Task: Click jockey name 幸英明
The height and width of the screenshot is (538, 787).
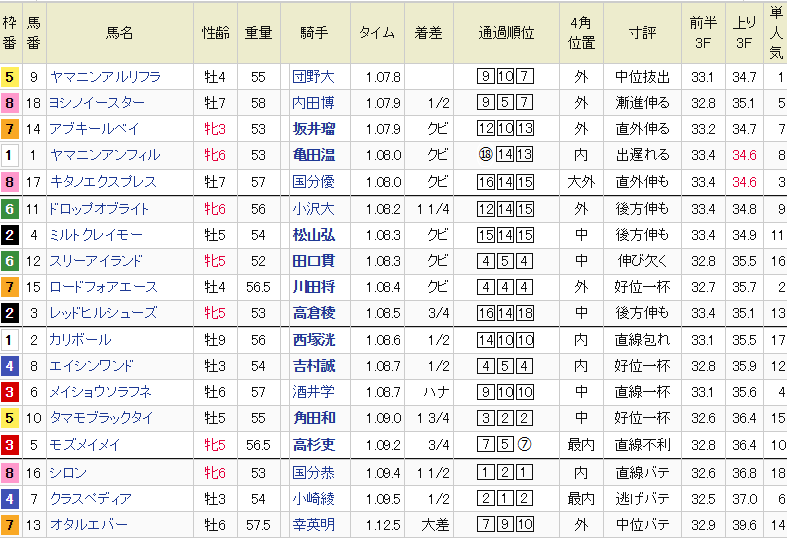Action: (313, 524)
